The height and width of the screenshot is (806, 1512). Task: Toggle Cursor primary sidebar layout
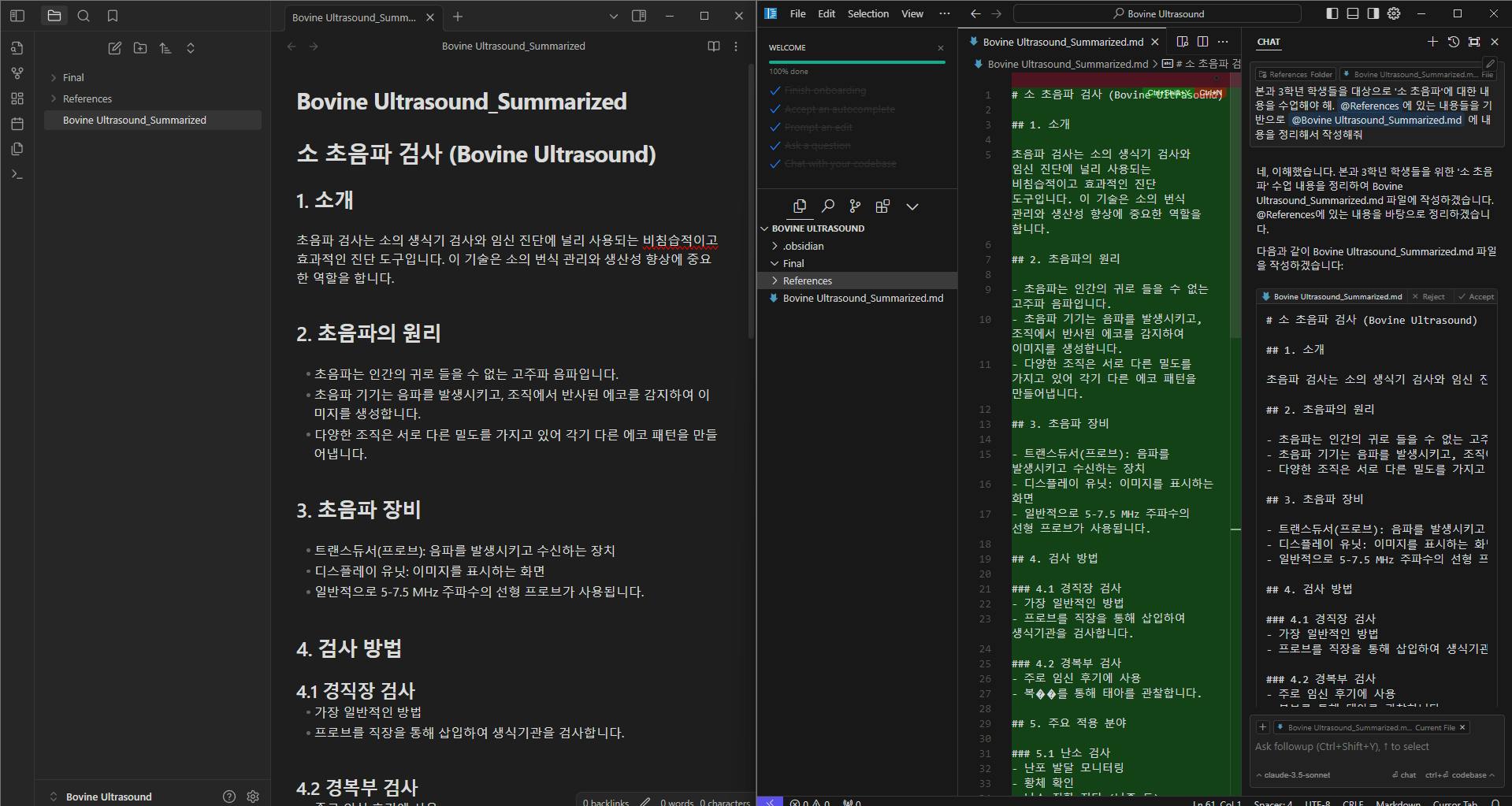(x=1332, y=13)
